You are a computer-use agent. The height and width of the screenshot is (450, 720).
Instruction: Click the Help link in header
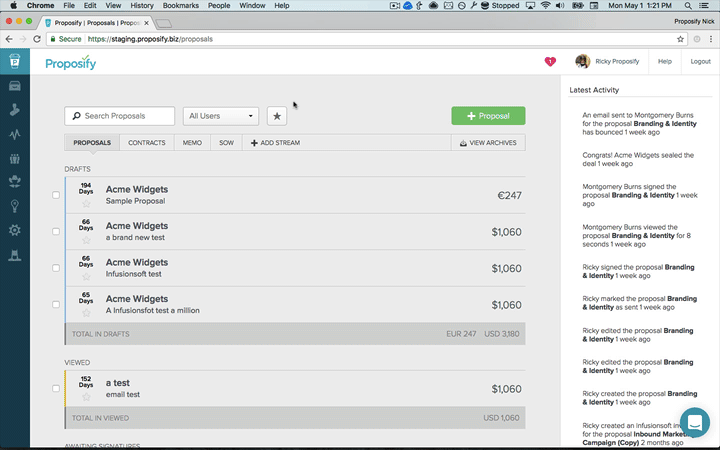click(x=664, y=61)
